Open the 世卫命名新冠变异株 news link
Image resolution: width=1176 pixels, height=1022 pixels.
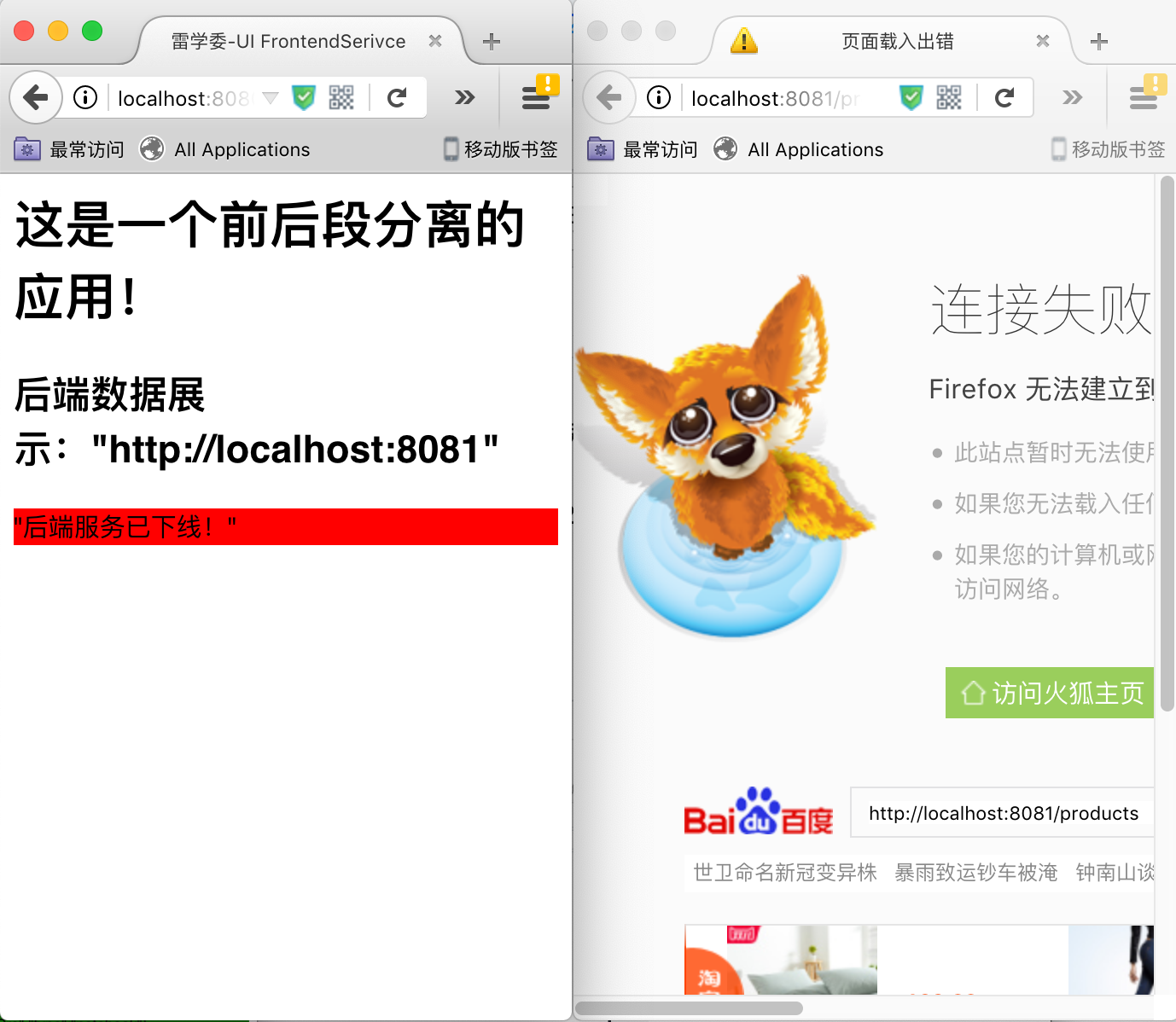pos(783,872)
